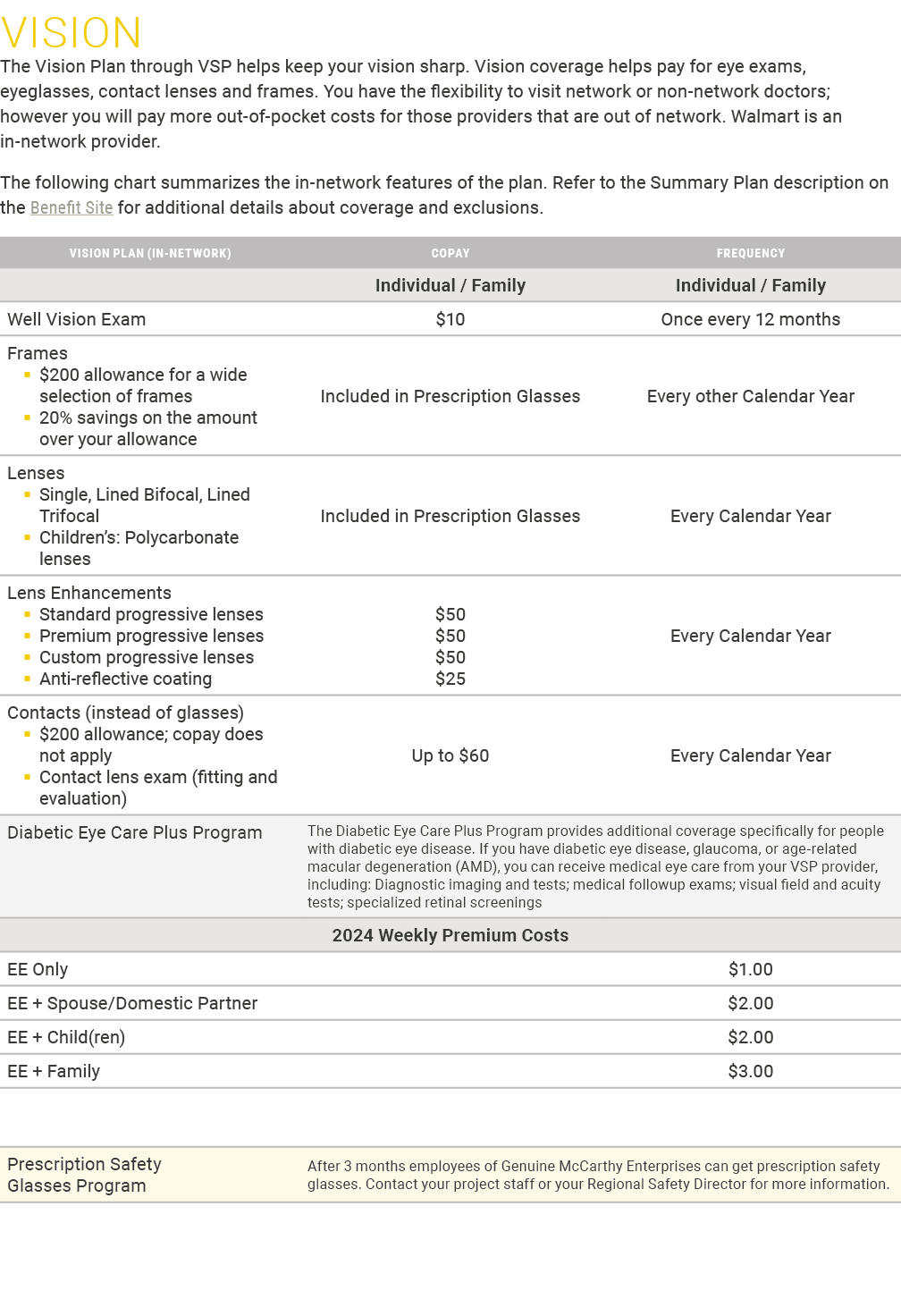Screen dimensions: 901x1316
Task: Click the Up to $60 contacts copay
Action: (450, 755)
